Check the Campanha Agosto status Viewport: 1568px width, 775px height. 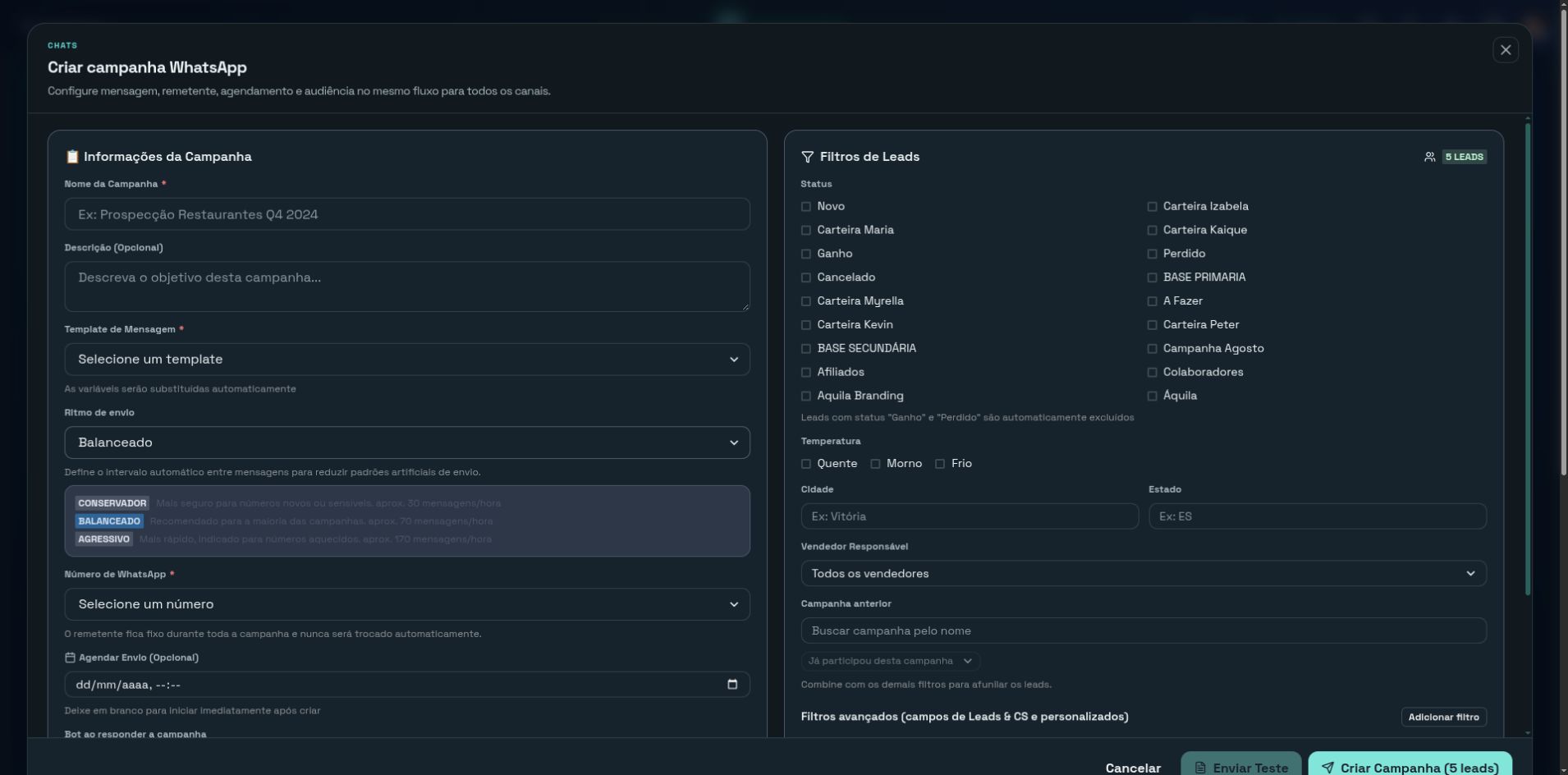(x=1152, y=349)
